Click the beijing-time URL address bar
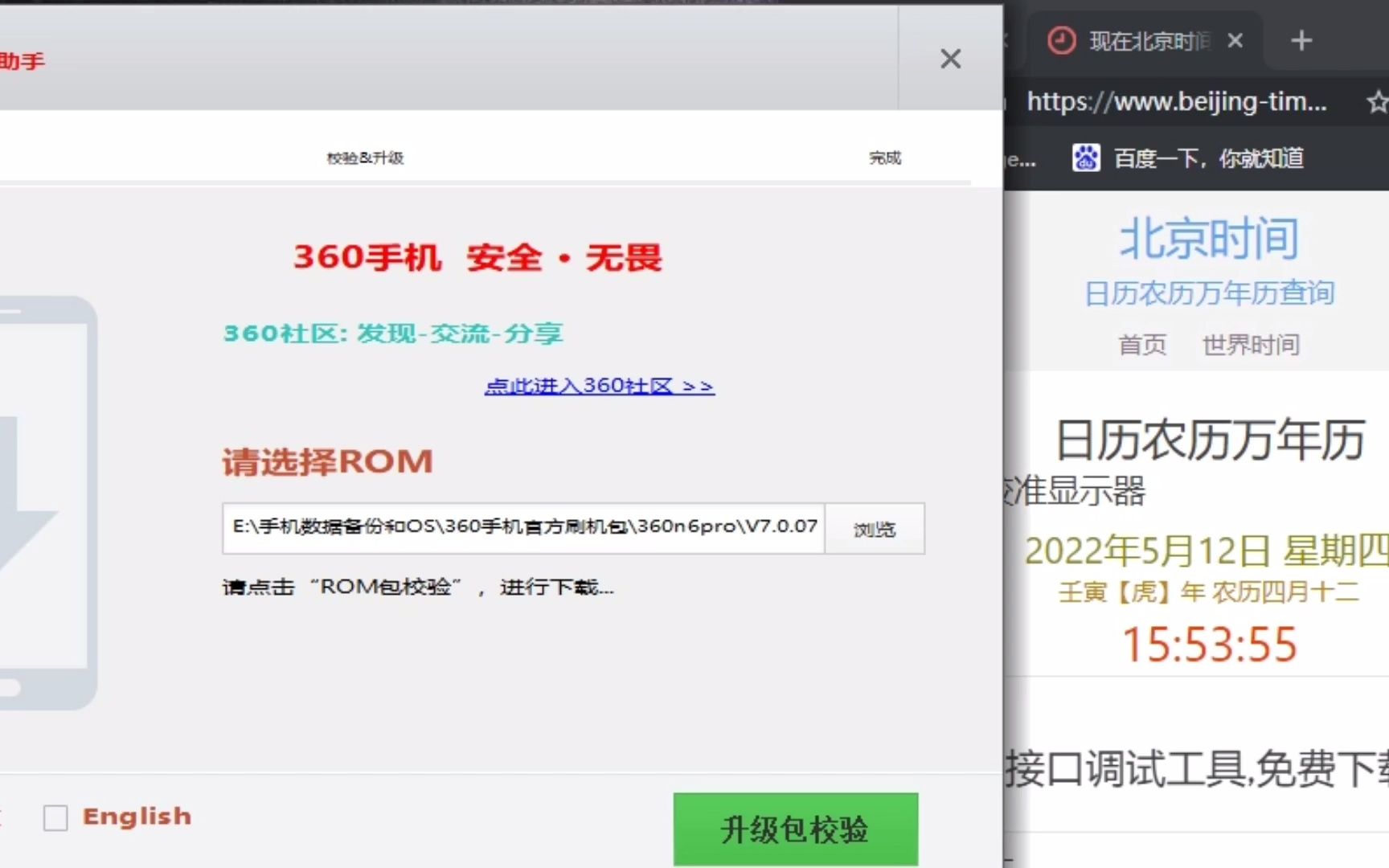This screenshot has height=868, width=1389. (x=1177, y=102)
